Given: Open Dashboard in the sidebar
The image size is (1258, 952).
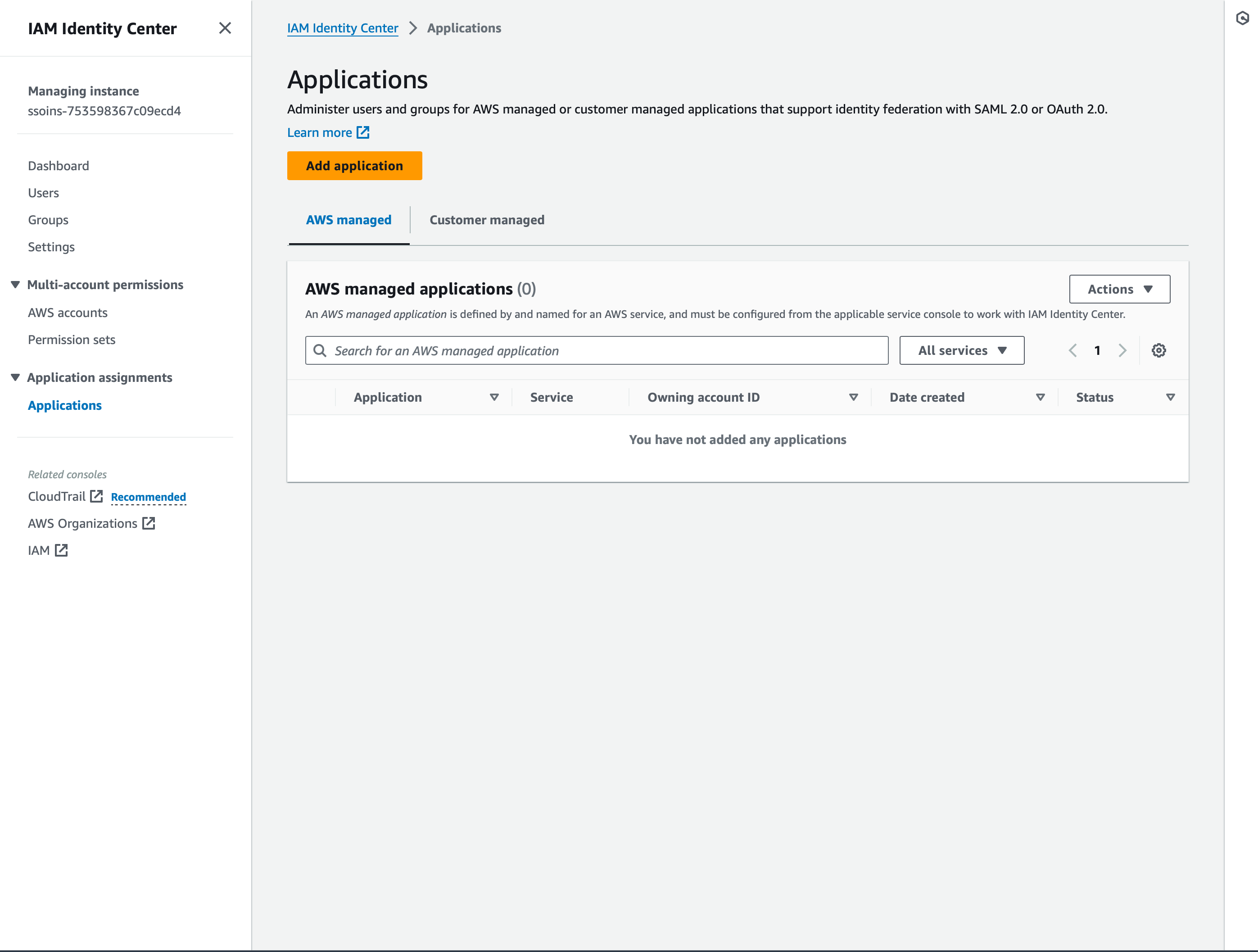Looking at the screenshot, I should [59, 165].
